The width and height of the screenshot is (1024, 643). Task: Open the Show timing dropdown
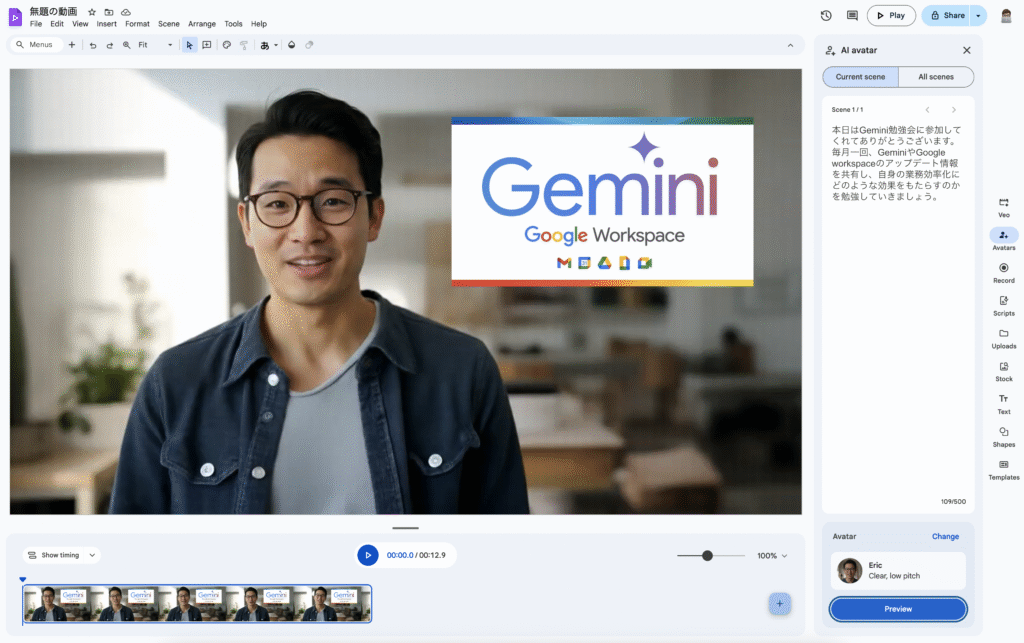click(61, 555)
